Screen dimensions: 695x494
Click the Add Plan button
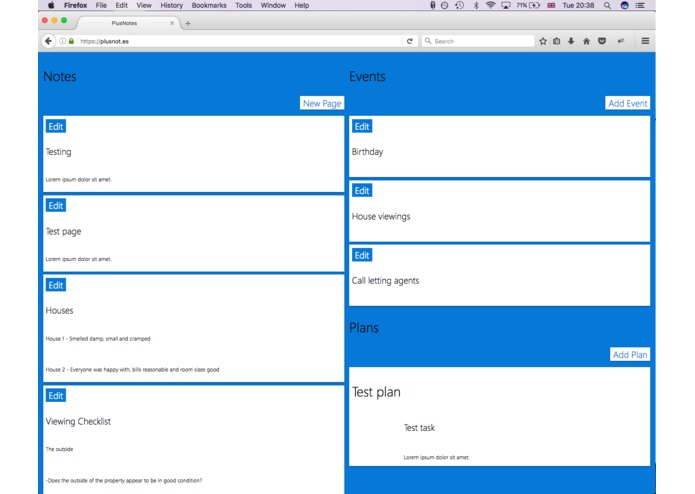(630, 354)
